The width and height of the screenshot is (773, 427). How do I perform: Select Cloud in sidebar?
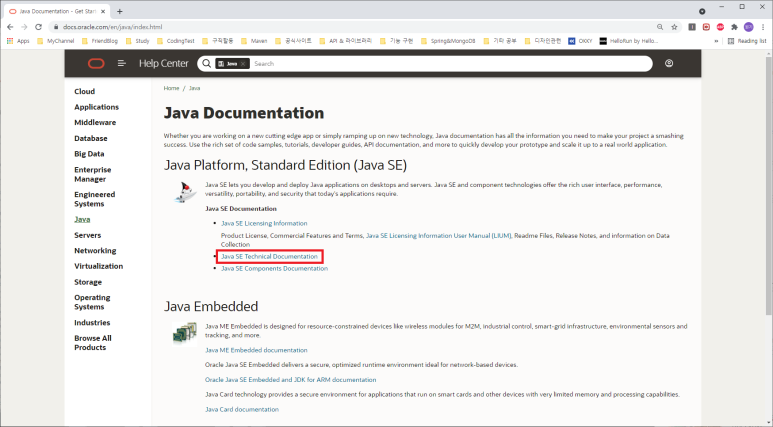coord(84,92)
